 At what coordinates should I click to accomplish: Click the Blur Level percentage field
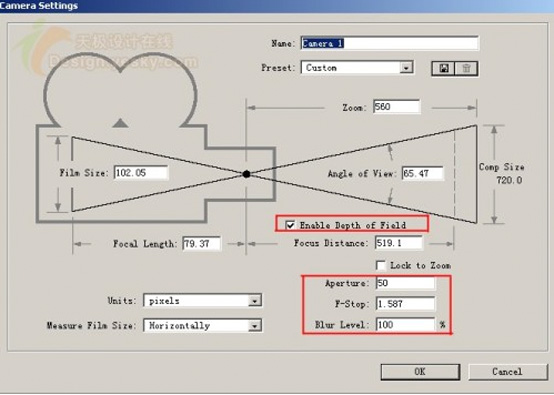pos(405,324)
